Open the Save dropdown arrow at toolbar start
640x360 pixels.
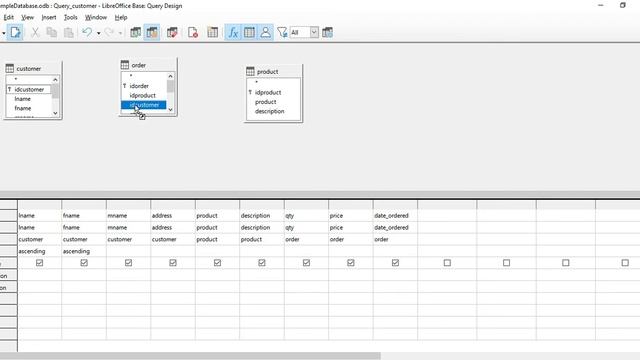pyautogui.click(x=3, y=33)
